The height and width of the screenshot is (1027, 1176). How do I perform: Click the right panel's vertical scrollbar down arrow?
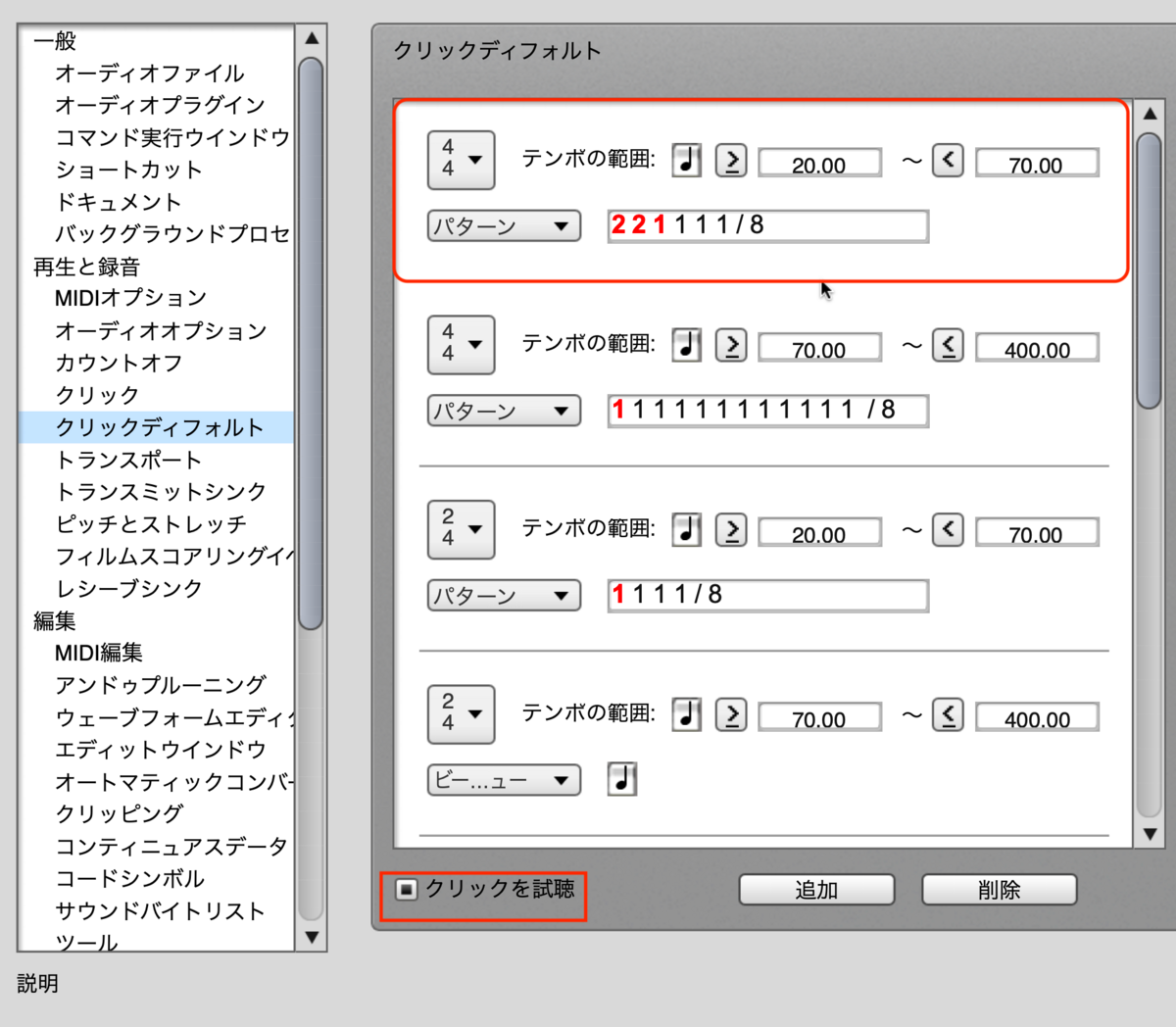point(1149,834)
